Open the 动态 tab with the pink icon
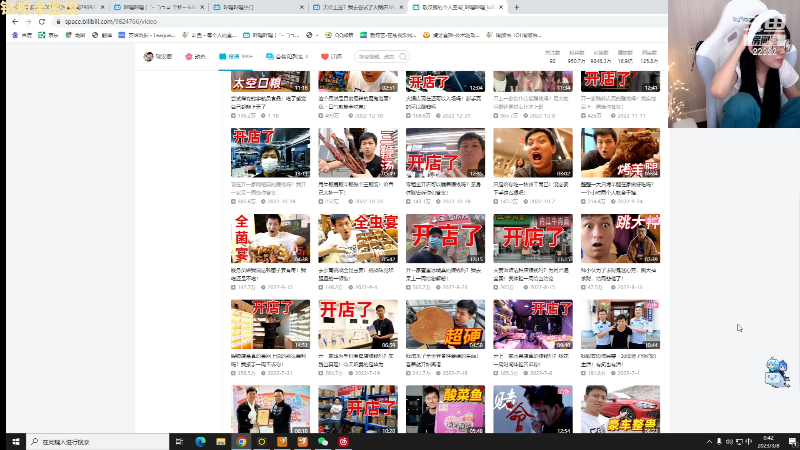The height and width of the screenshot is (450, 800). click(x=195, y=57)
